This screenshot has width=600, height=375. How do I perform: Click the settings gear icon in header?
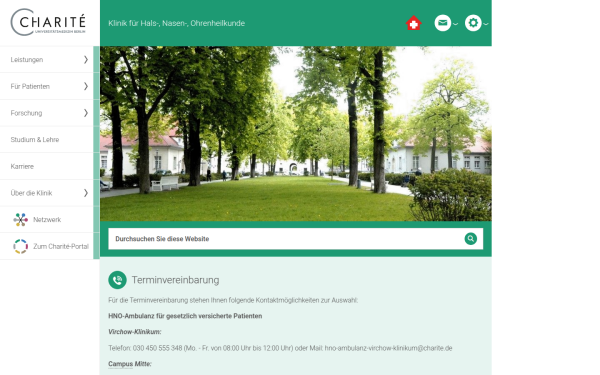[x=473, y=23]
